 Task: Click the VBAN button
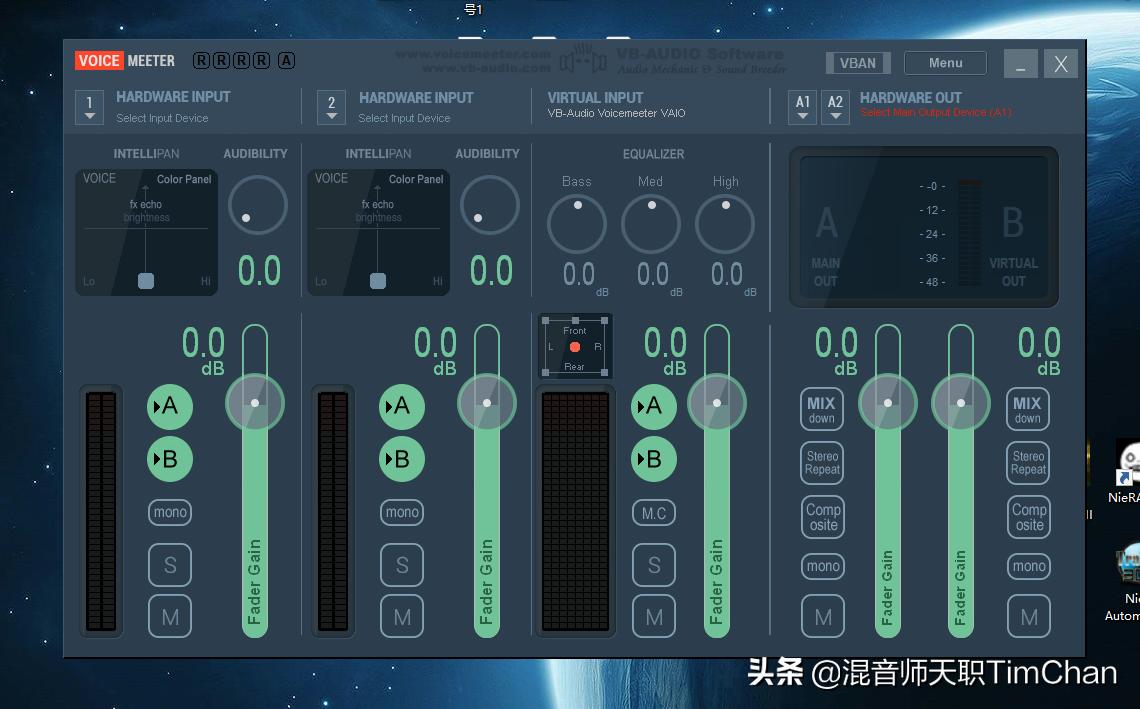tap(857, 62)
